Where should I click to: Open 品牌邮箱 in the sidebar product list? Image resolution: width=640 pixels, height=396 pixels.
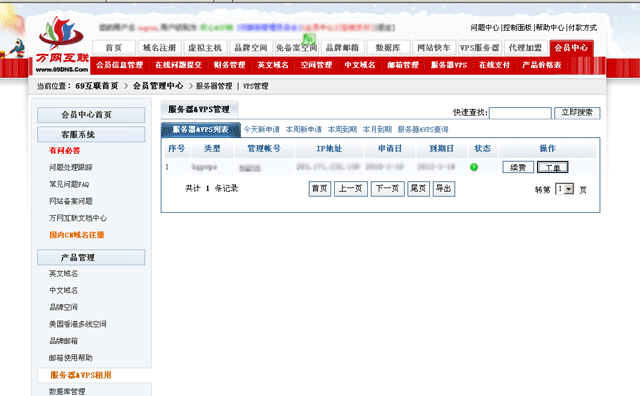[63, 341]
